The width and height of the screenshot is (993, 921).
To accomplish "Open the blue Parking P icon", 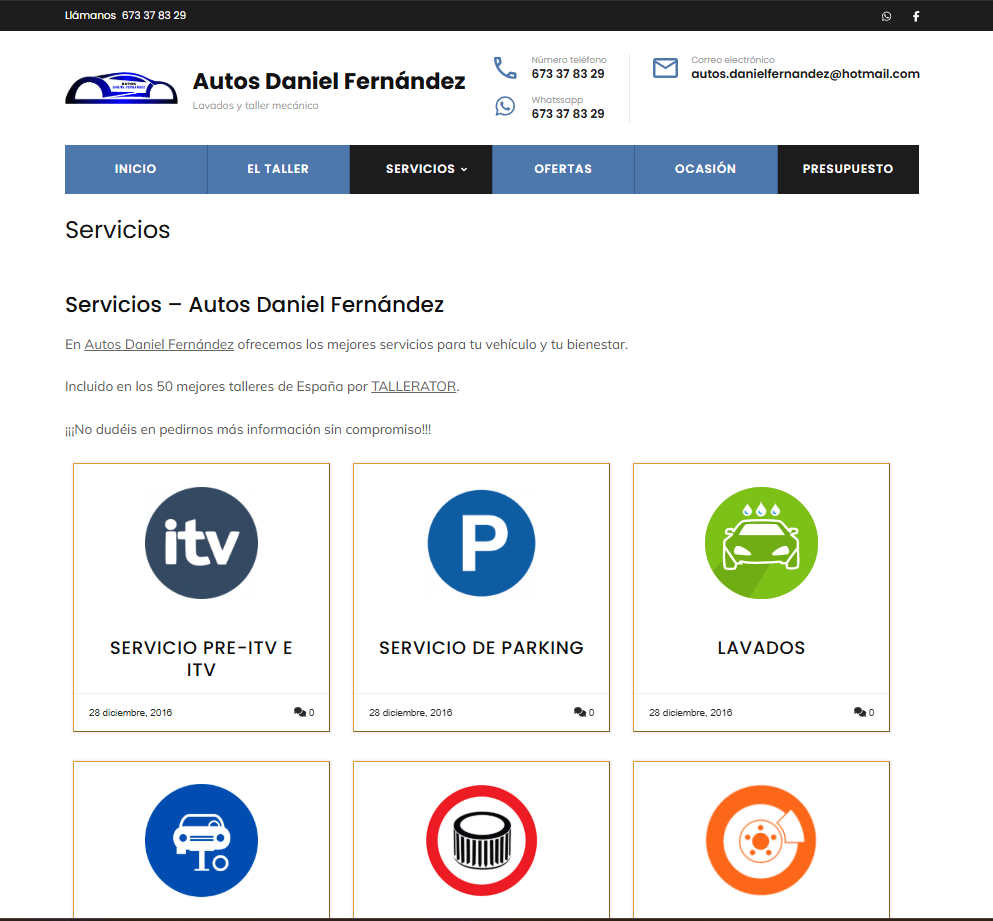I will point(481,543).
